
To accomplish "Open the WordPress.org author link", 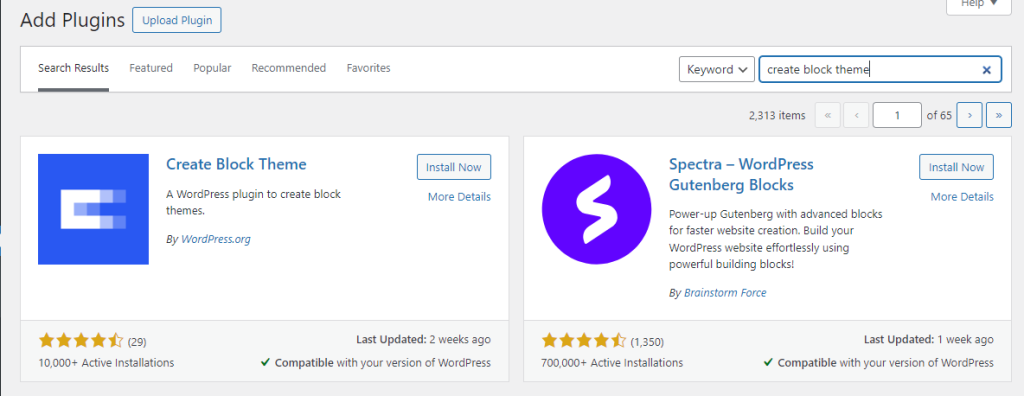I will pos(216,239).
